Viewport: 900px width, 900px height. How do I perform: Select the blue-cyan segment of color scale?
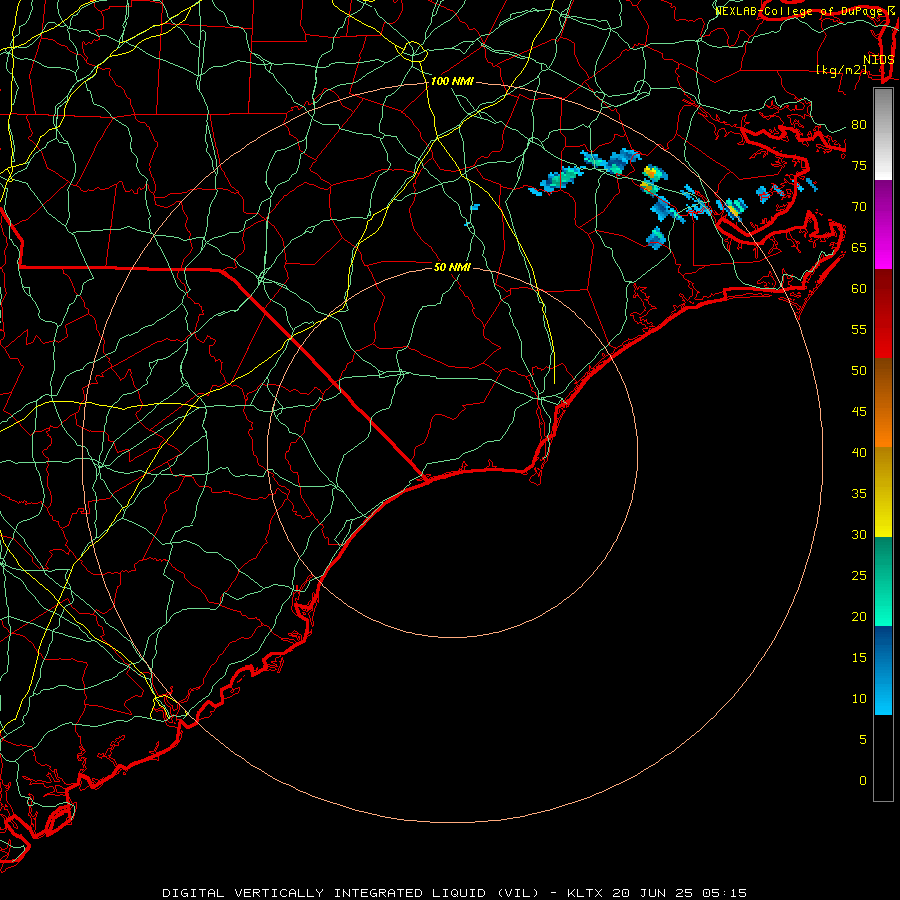click(883, 670)
